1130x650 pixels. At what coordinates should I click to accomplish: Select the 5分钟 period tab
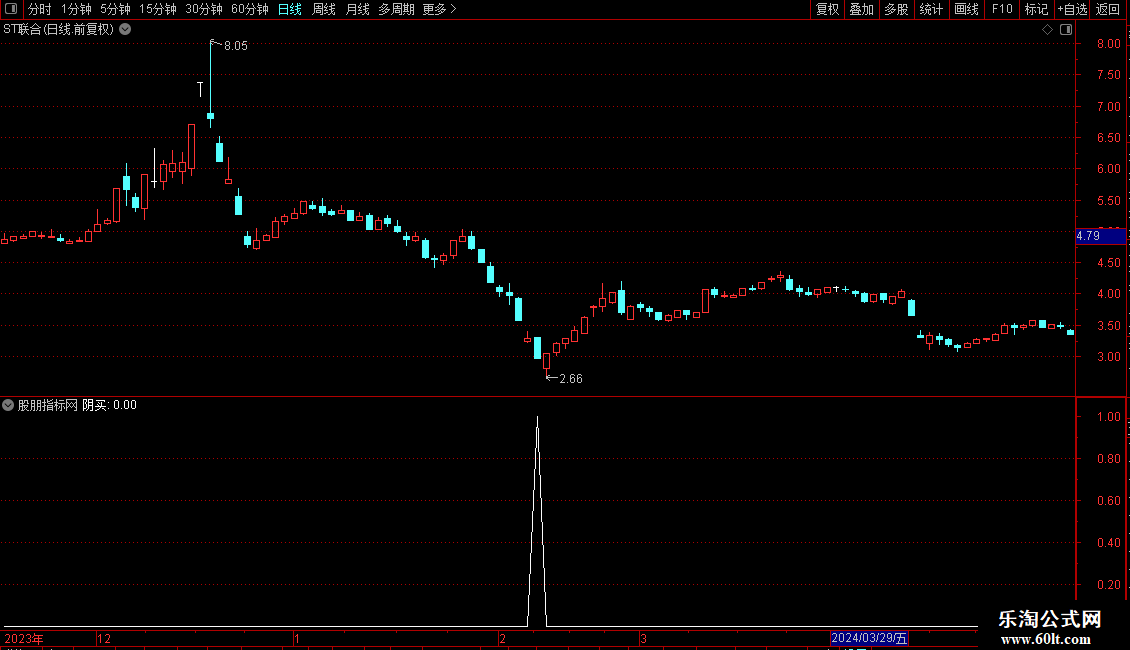(x=115, y=9)
